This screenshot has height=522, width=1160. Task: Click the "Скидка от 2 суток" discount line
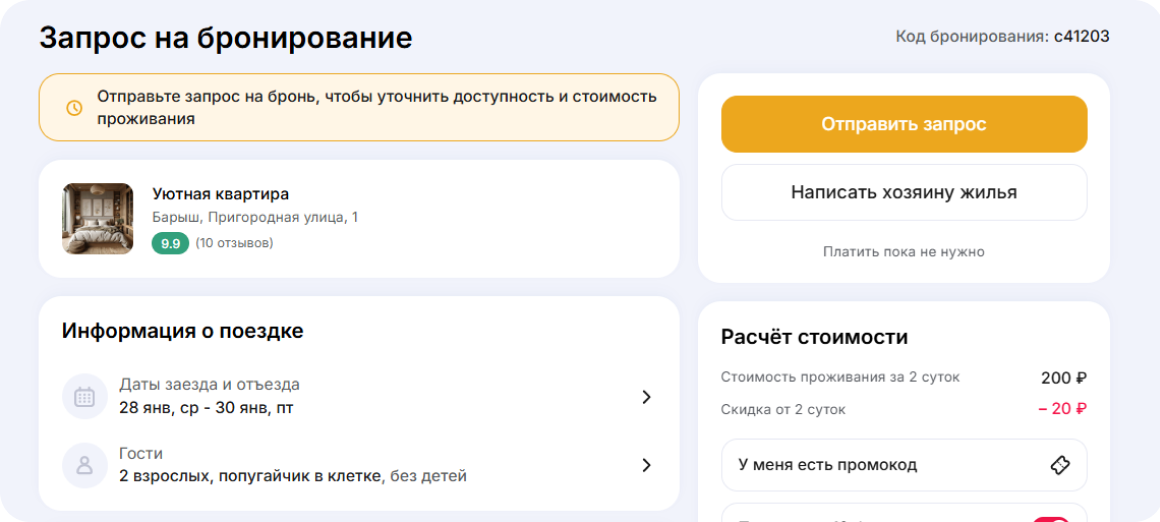coord(783,409)
